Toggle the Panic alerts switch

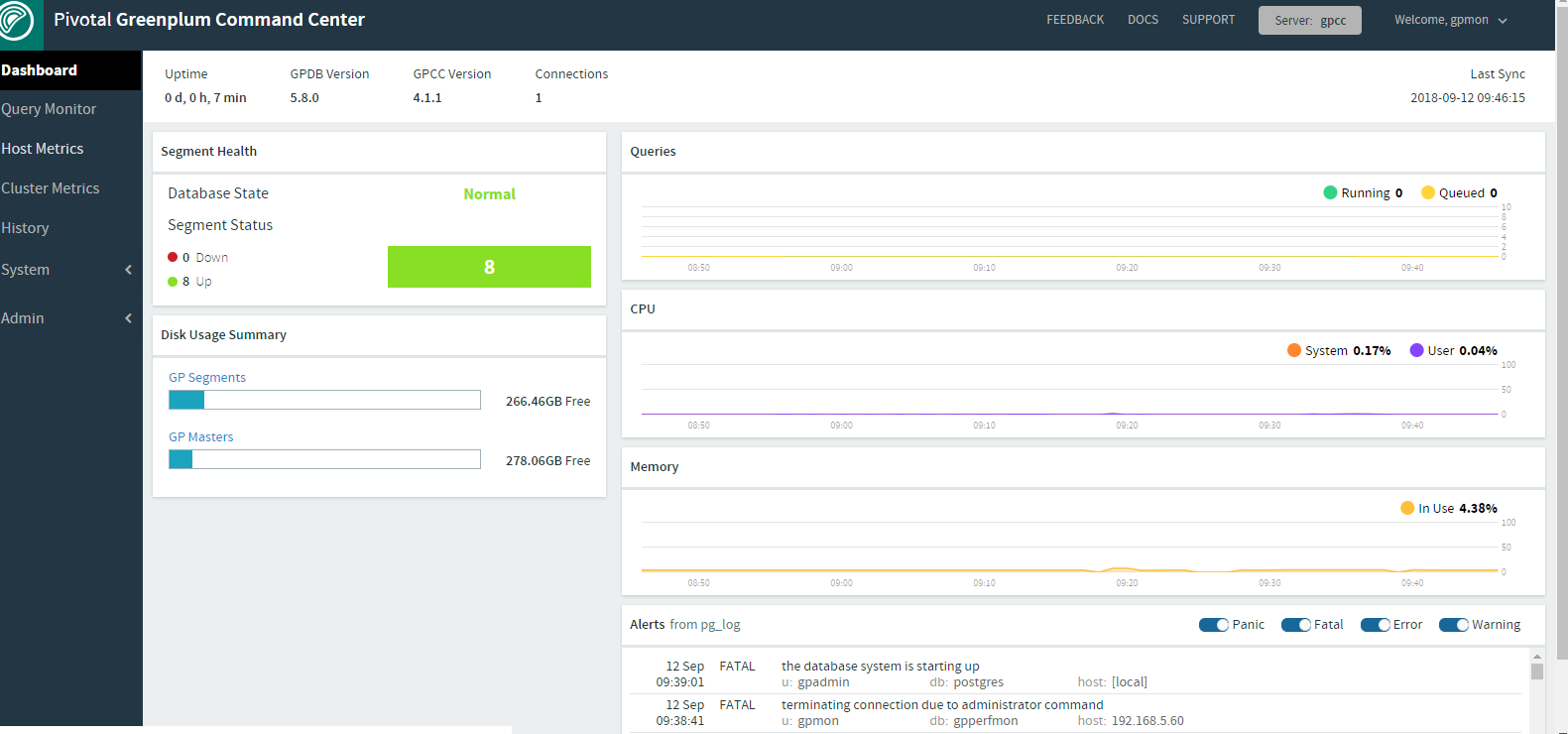[1214, 625]
